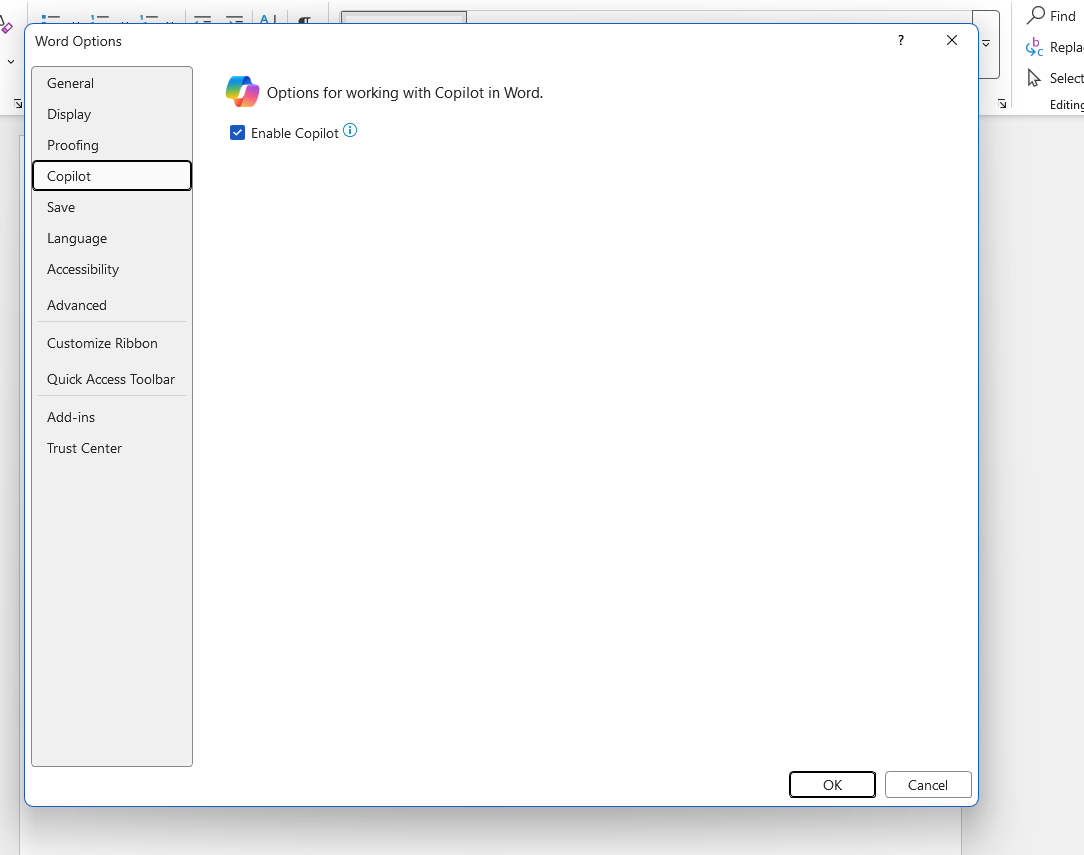Open the Language options category

click(111, 238)
